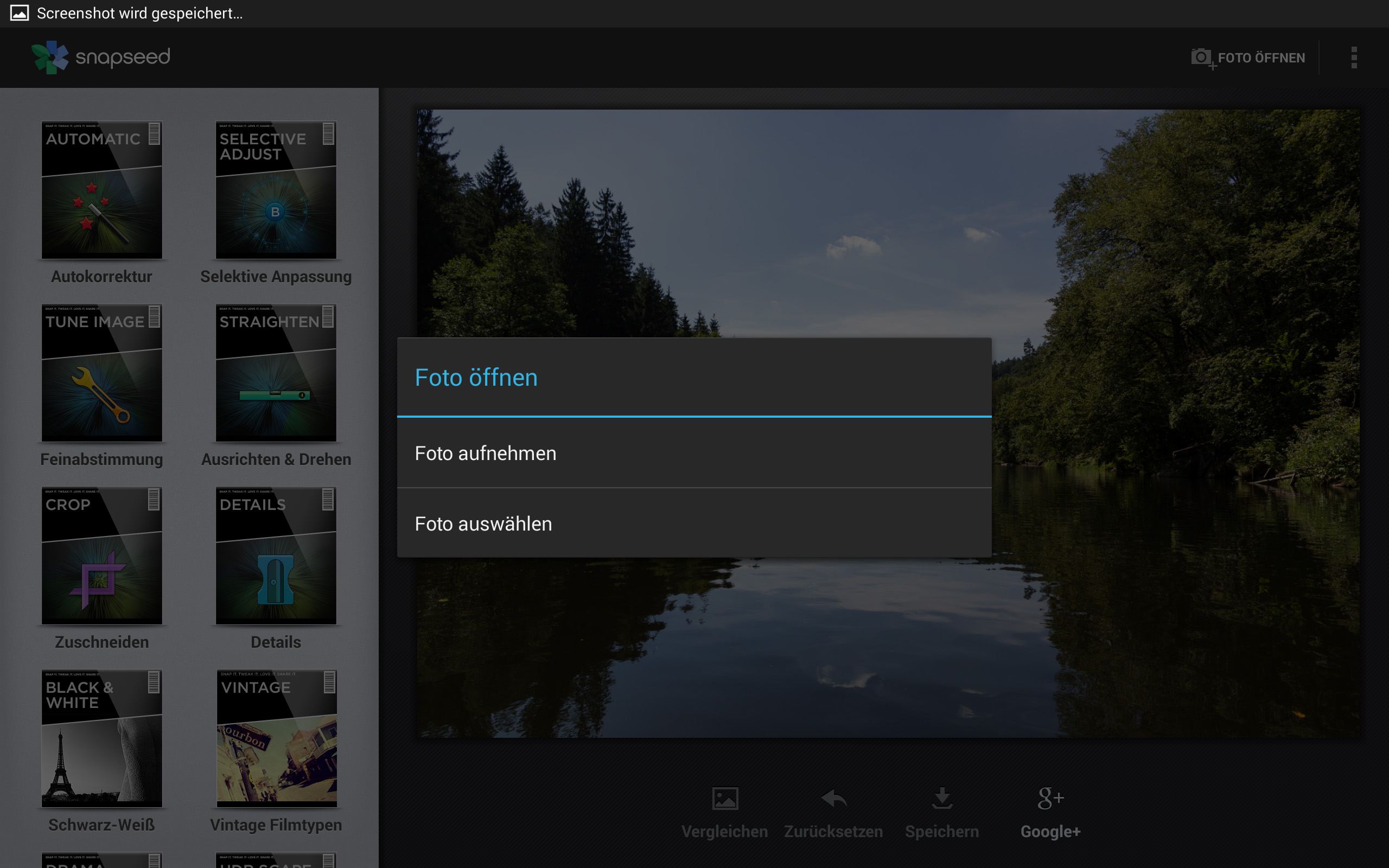Choose 'Foto aufnehmen' in the dialog
Viewport: 1389px width, 868px height.
pyautogui.click(x=694, y=453)
